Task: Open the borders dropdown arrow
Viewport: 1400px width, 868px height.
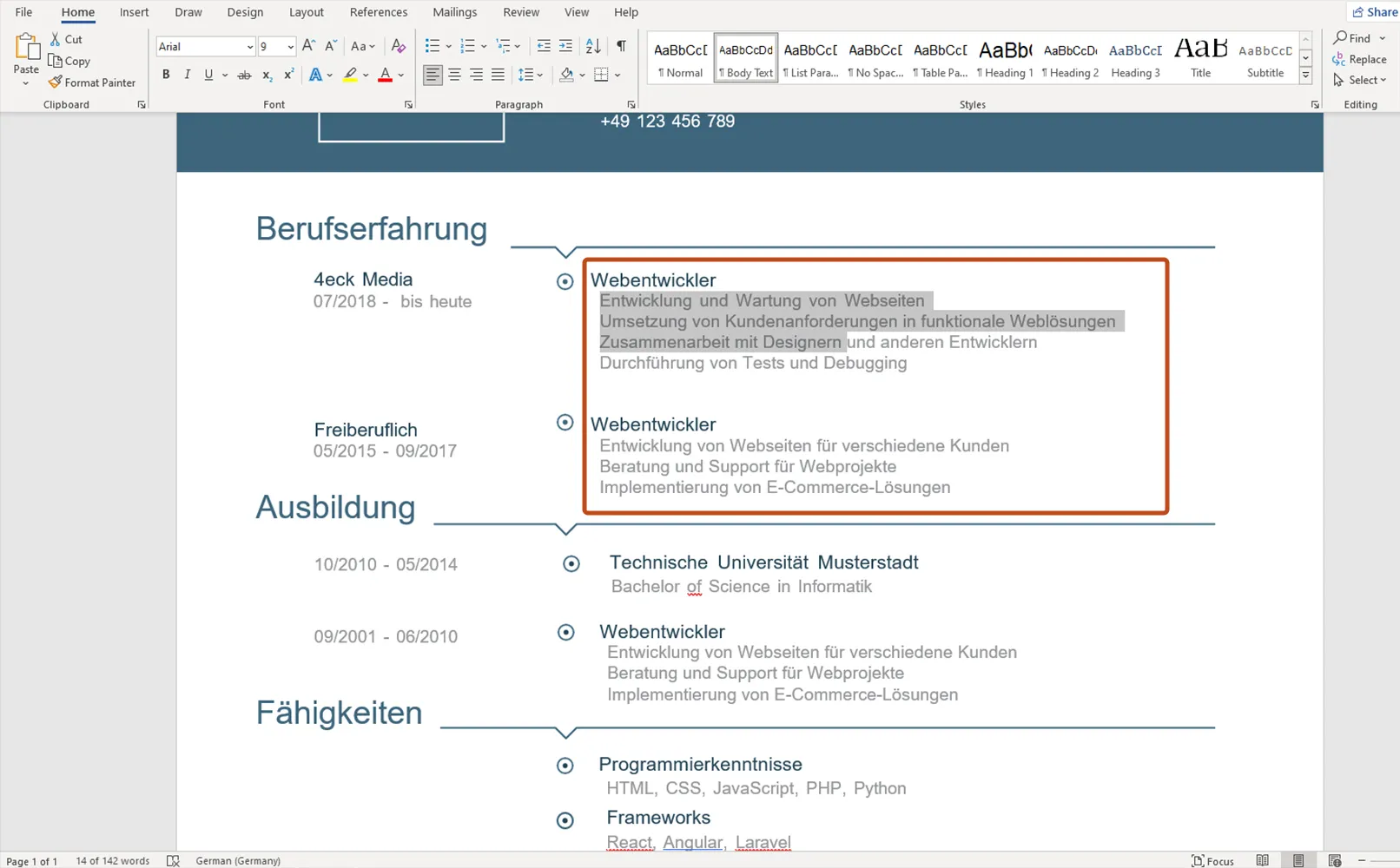Action: [x=617, y=75]
